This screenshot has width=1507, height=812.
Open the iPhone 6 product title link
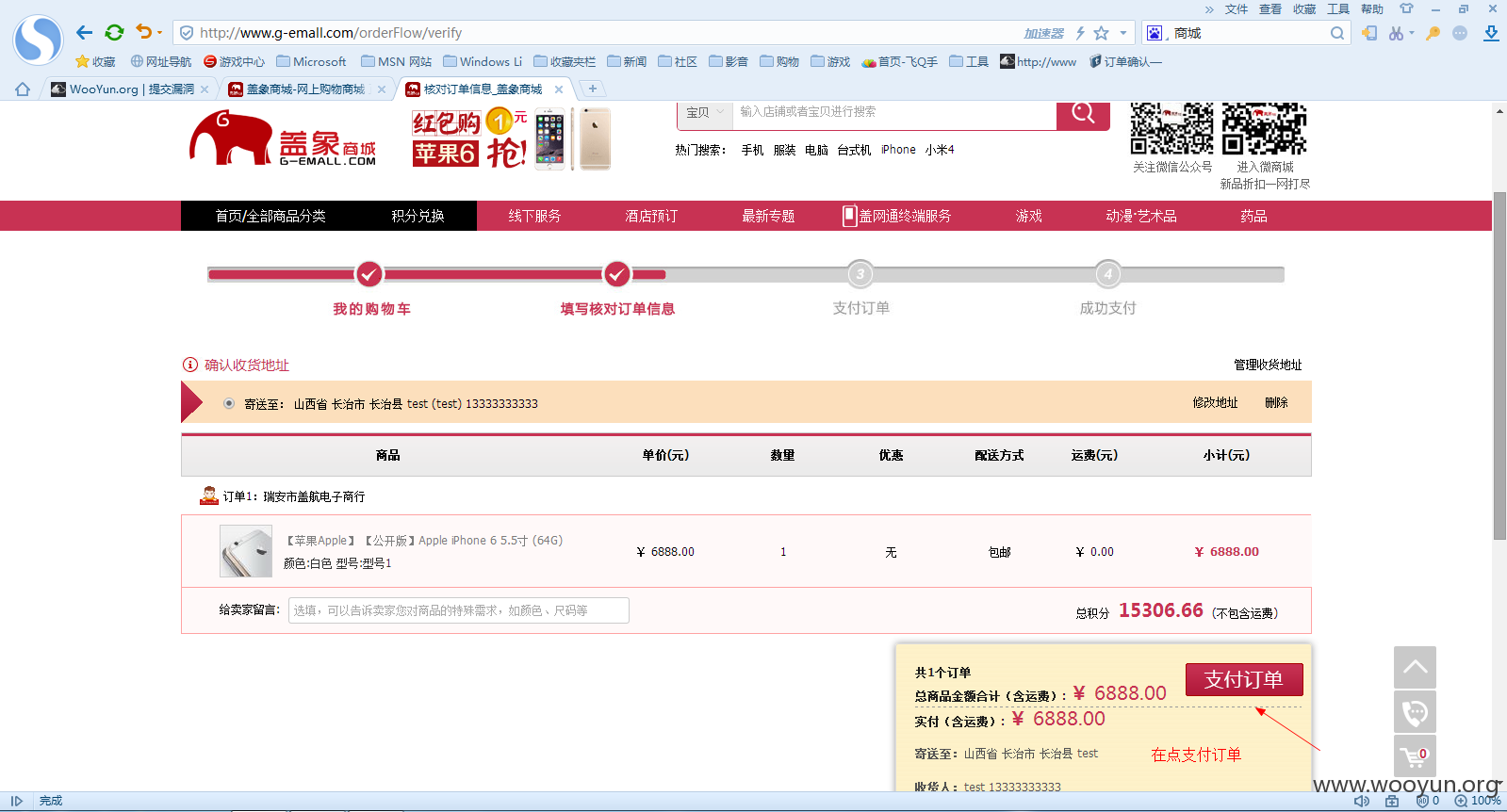coord(424,541)
